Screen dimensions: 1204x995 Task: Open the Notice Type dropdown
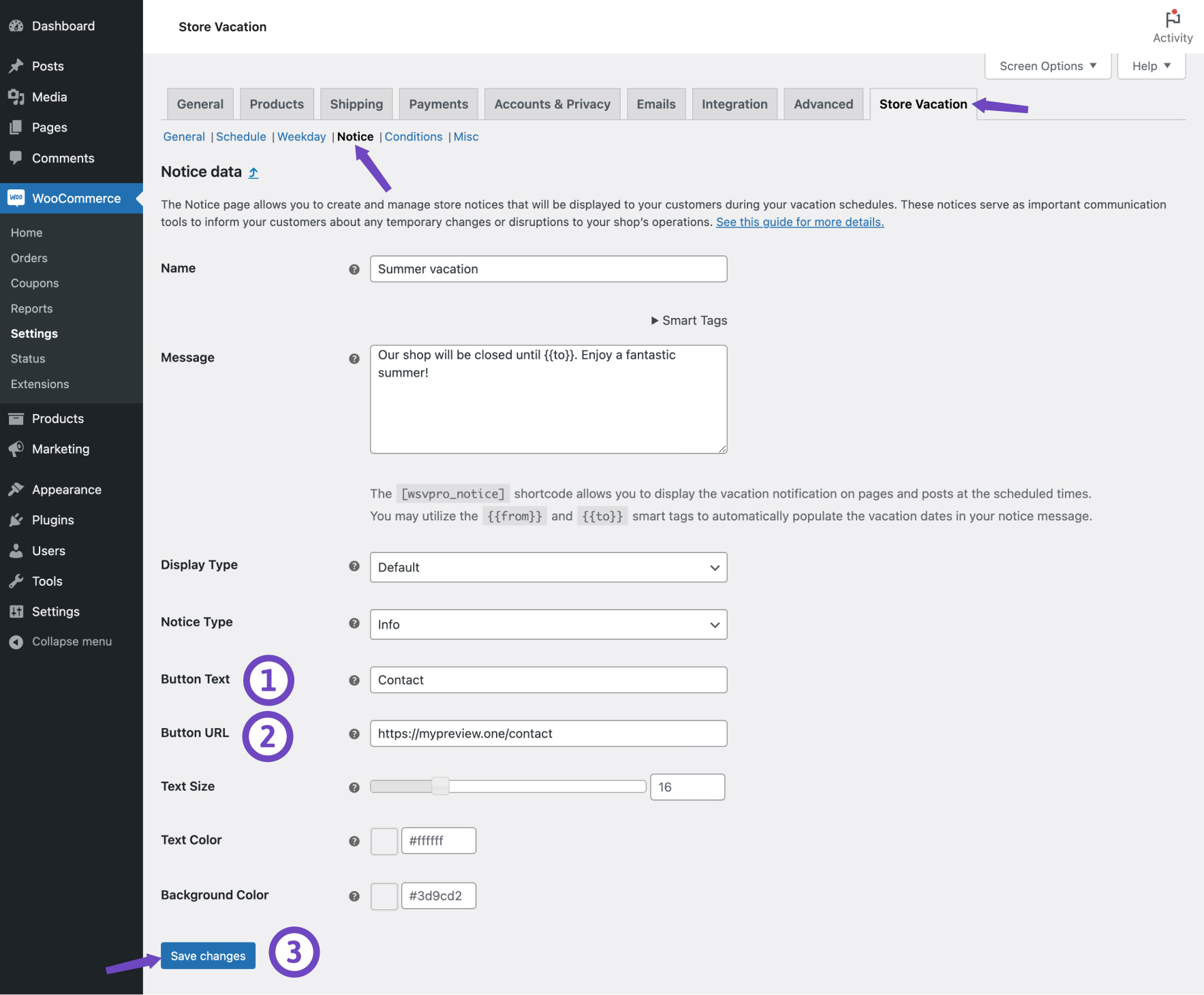548,624
